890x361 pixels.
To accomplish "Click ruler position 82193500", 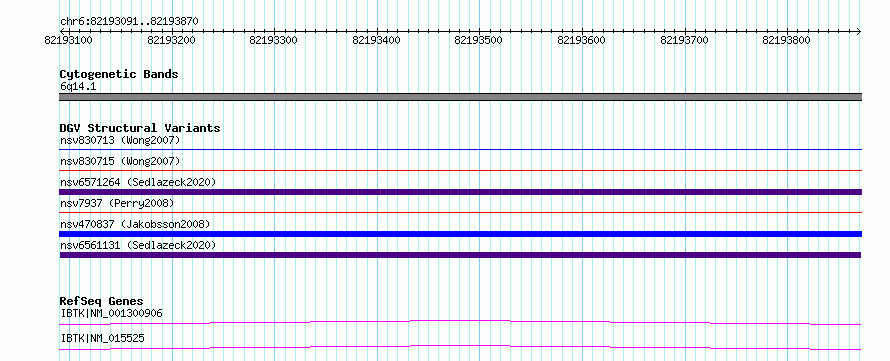I will point(478,40).
